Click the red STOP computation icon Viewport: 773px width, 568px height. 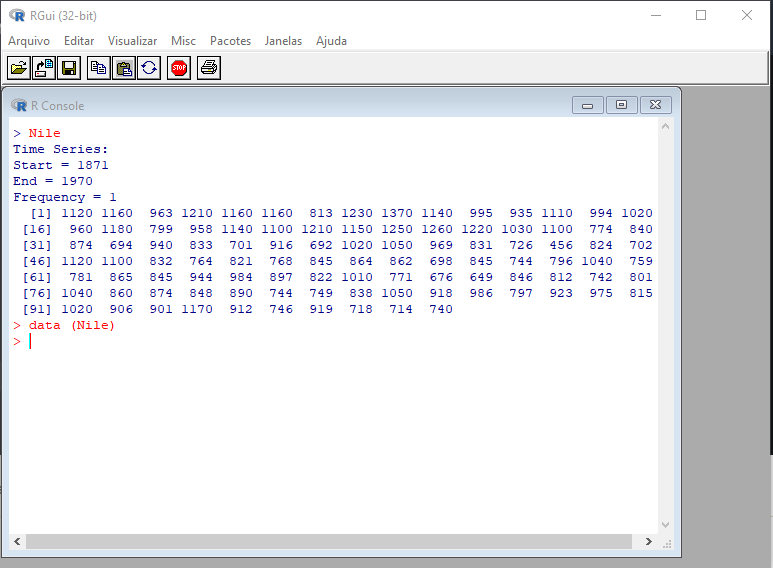(179, 68)
